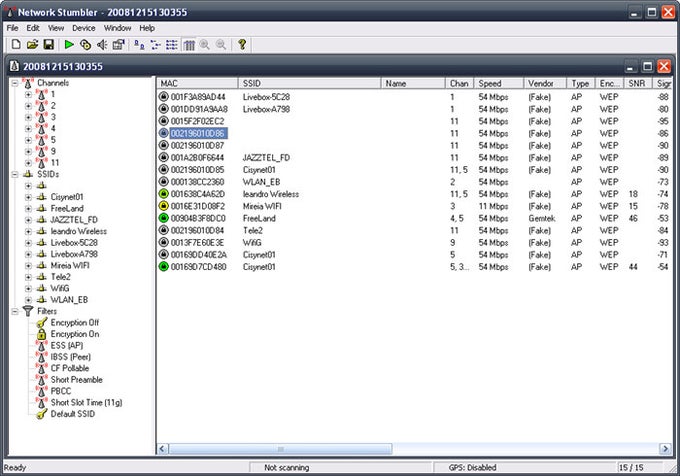Expand channel 11 in the tree
Image resolution: width=680 pixels, height=476 pixels.
pyautogui.click(x=28, y=163)
